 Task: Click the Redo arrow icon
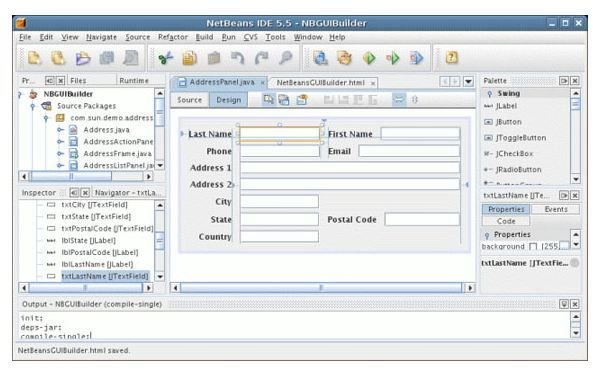261,58
